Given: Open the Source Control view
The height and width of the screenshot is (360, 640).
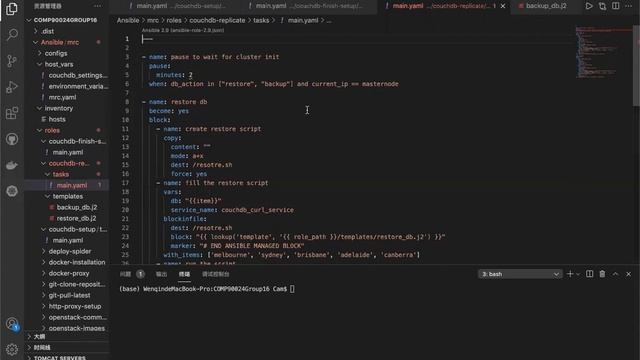Looking at the screenshot, I should (x=12, y=61).
